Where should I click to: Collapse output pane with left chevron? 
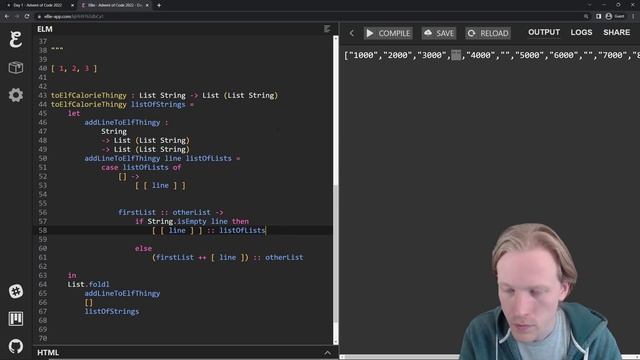(x=352, y=33)
